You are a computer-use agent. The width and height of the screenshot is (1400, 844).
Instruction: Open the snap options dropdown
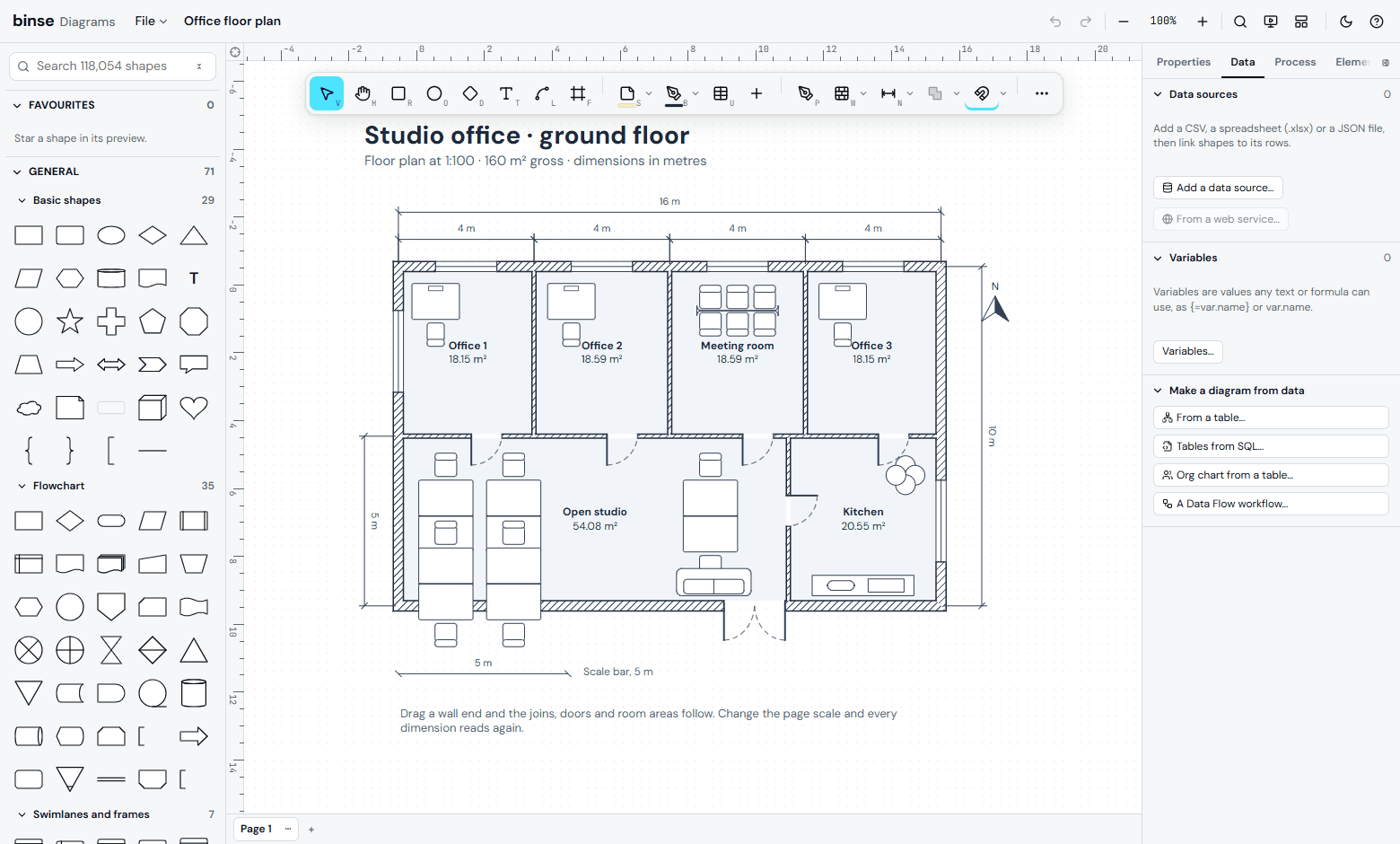click(x=1003, y=93)
